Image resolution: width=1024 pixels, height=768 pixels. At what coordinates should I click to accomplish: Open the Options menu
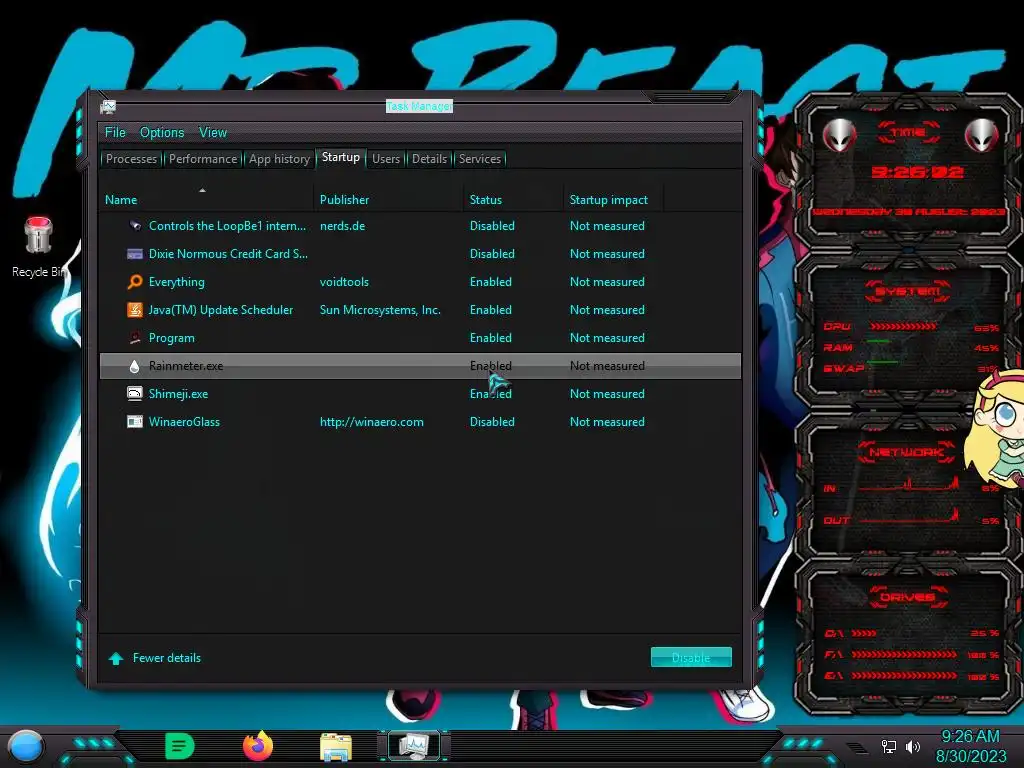coord(162,133)
